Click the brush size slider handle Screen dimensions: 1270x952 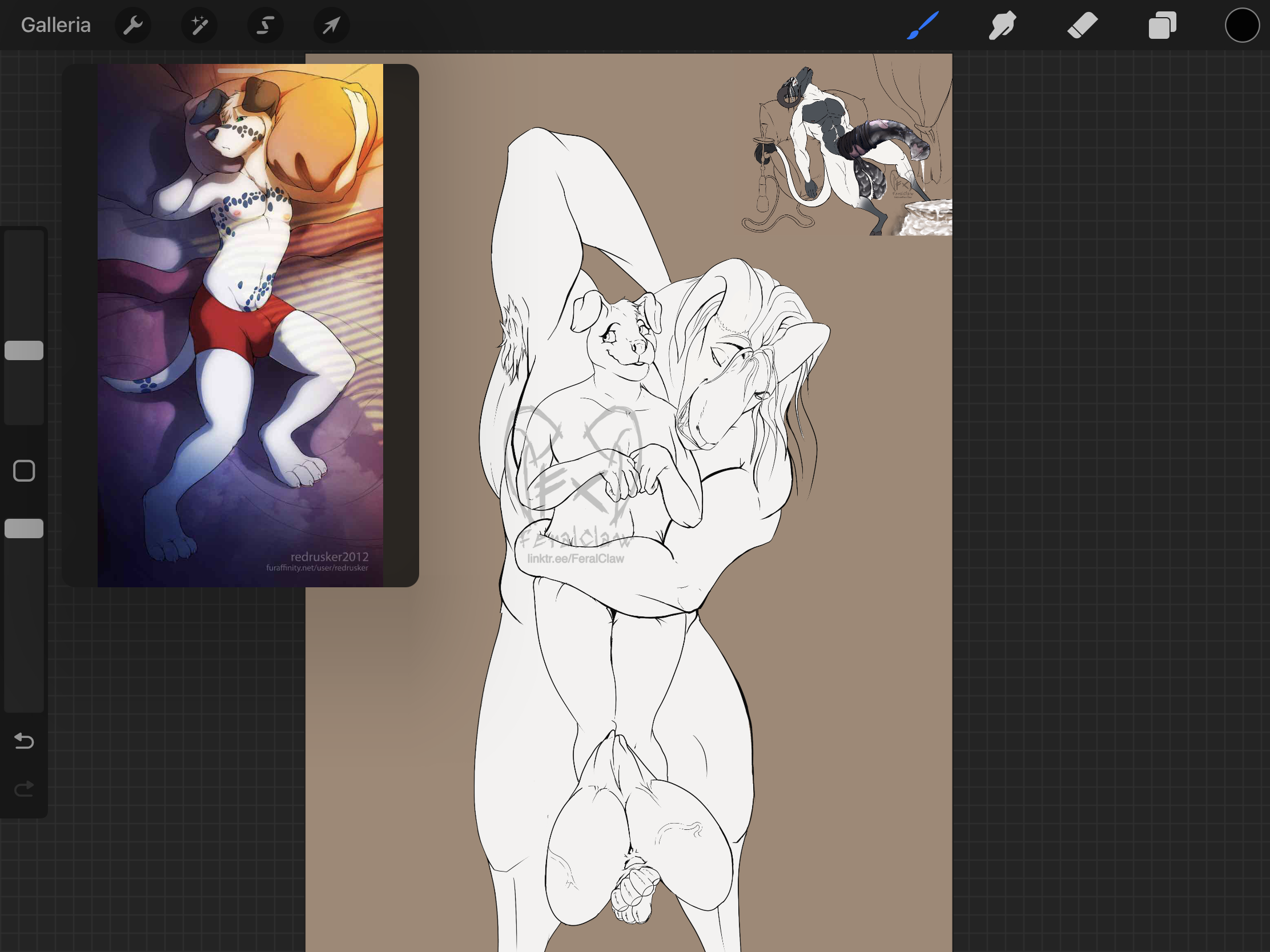tap(24, 350)
